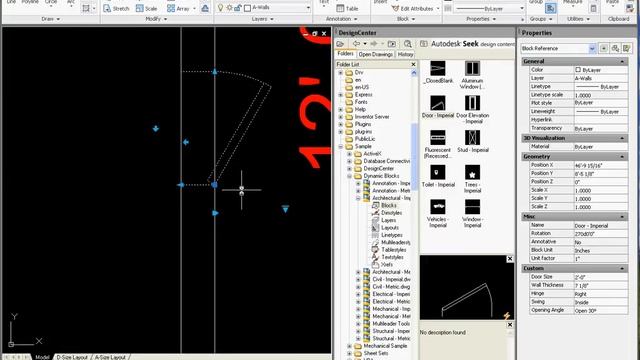Collapse the Geometry section in Properties
The height and width of the screenshot is (360, 640).
pos(622,157)
